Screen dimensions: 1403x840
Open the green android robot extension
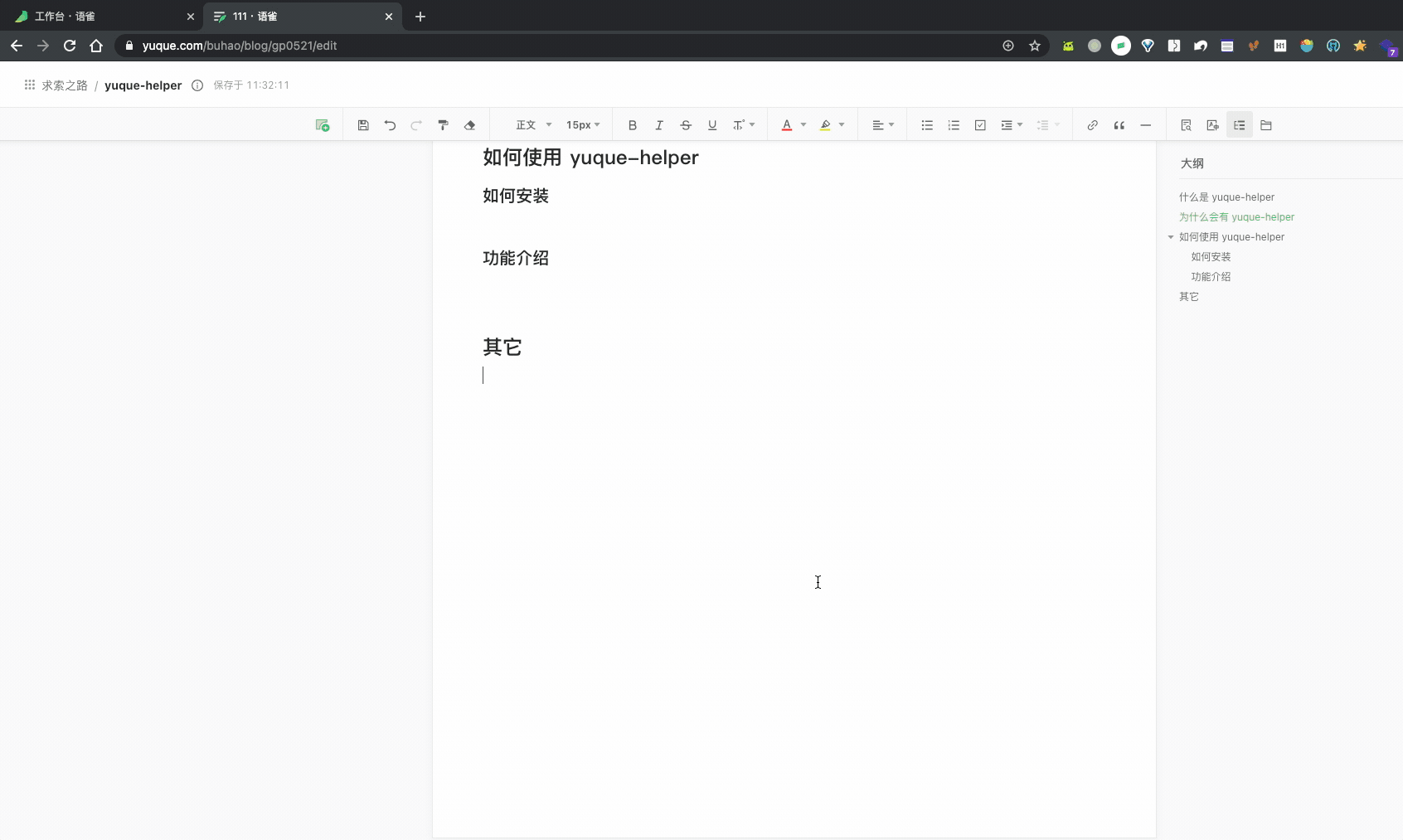[1068, 46]
